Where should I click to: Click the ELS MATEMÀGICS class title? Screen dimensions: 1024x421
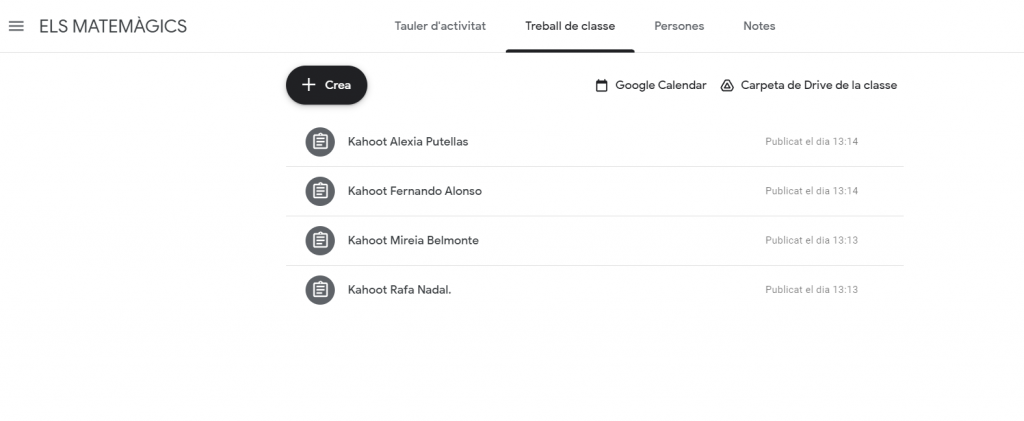pos(113,26)
